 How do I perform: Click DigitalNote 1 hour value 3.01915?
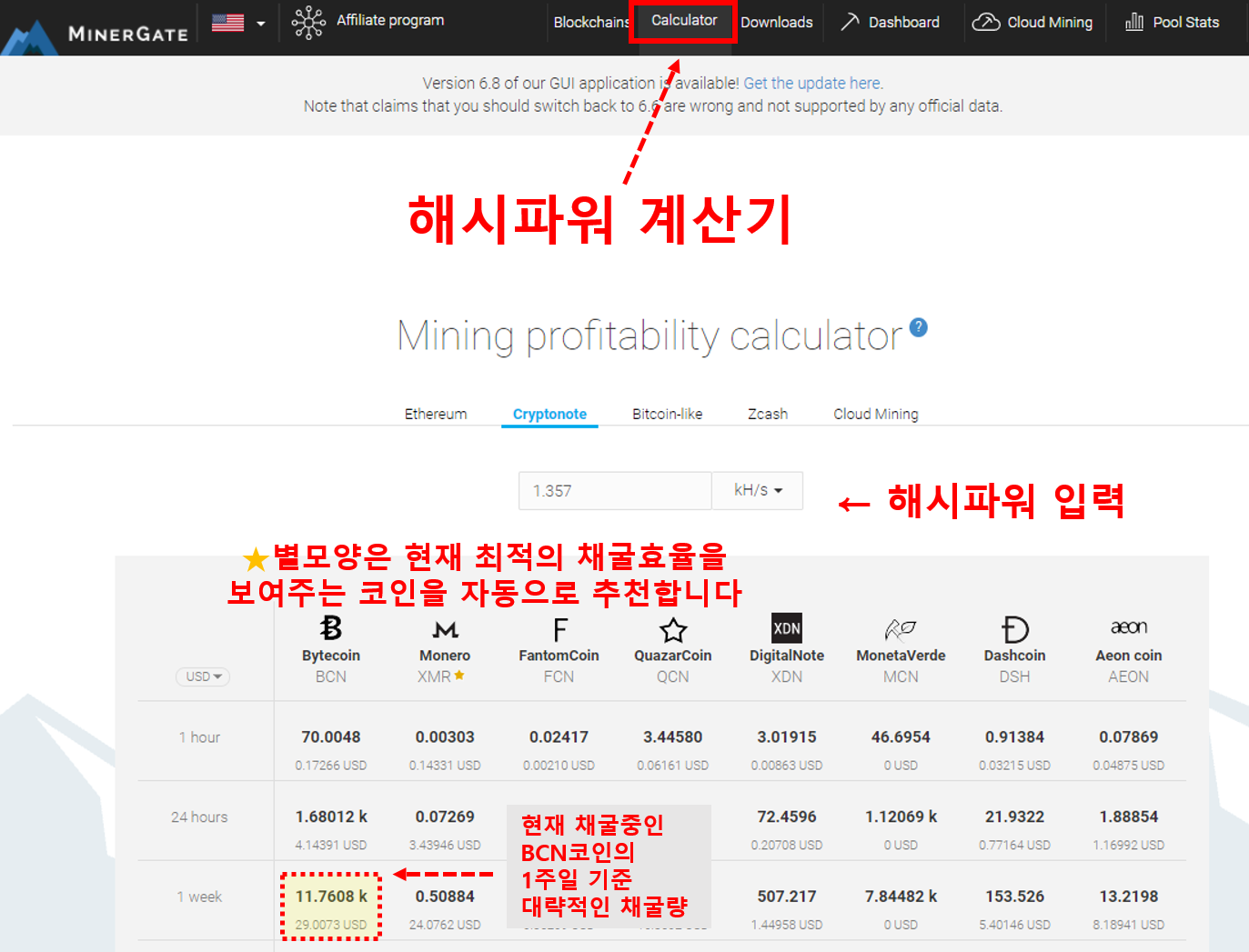[x=787, y=737]
